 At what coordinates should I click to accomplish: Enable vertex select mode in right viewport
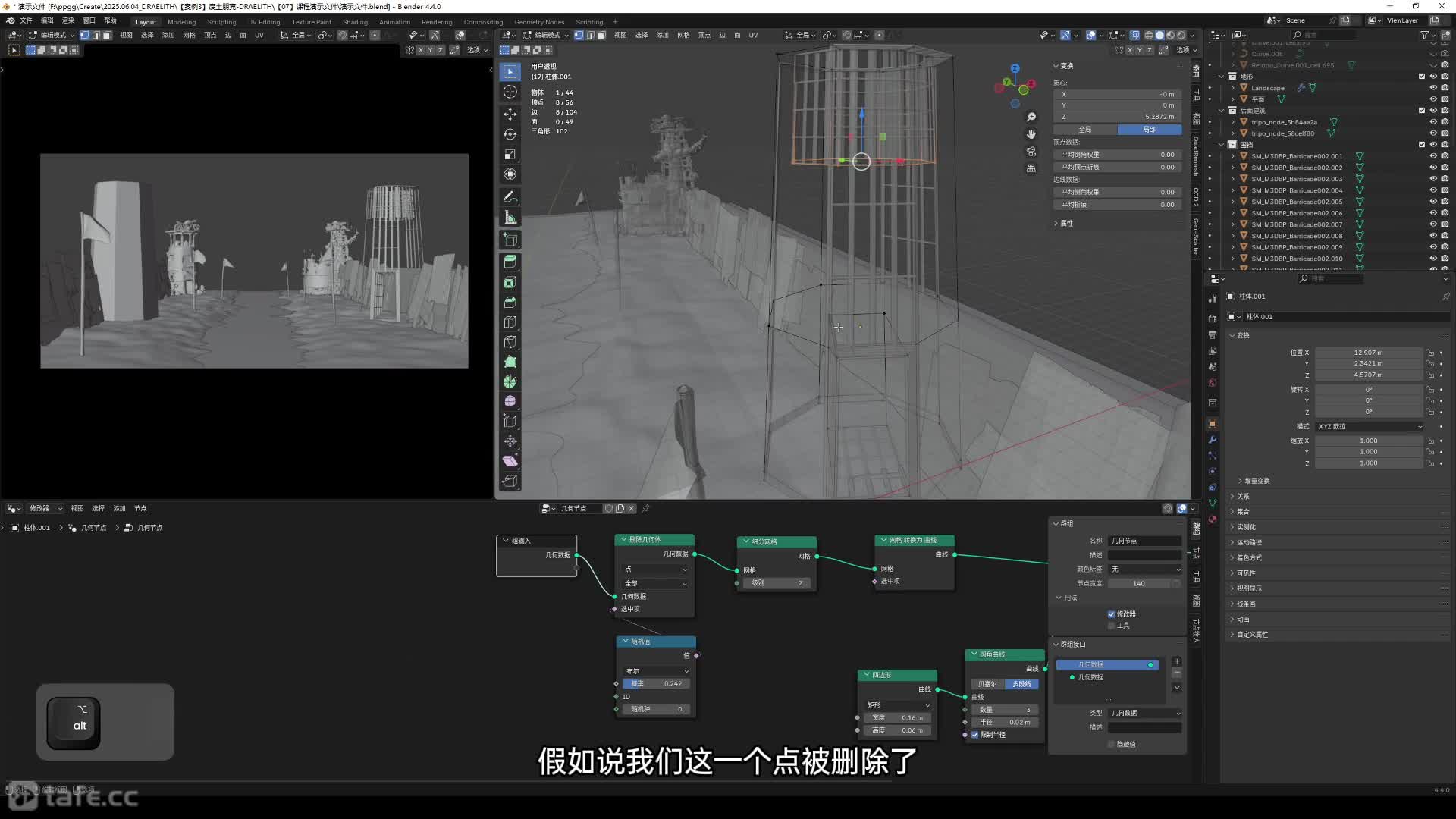pos(579,35)
